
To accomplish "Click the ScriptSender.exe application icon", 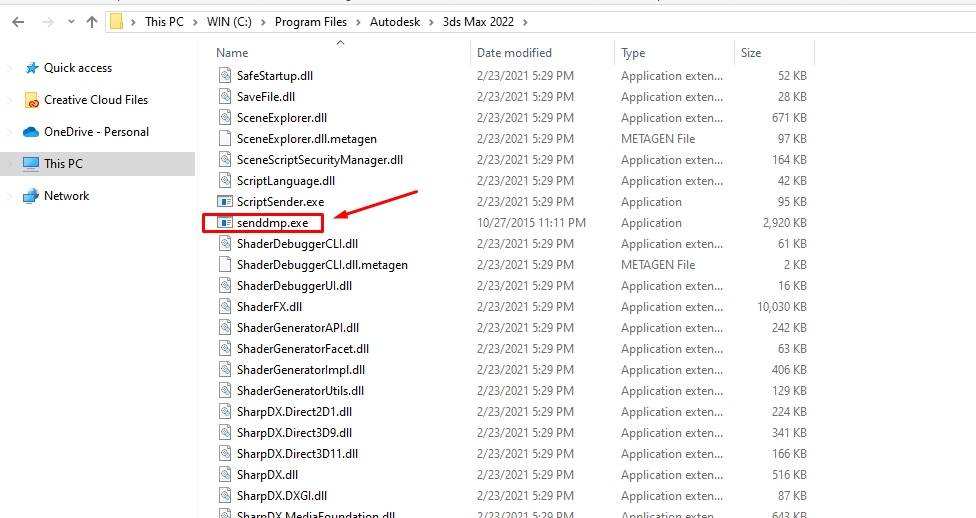I will 225,202.
